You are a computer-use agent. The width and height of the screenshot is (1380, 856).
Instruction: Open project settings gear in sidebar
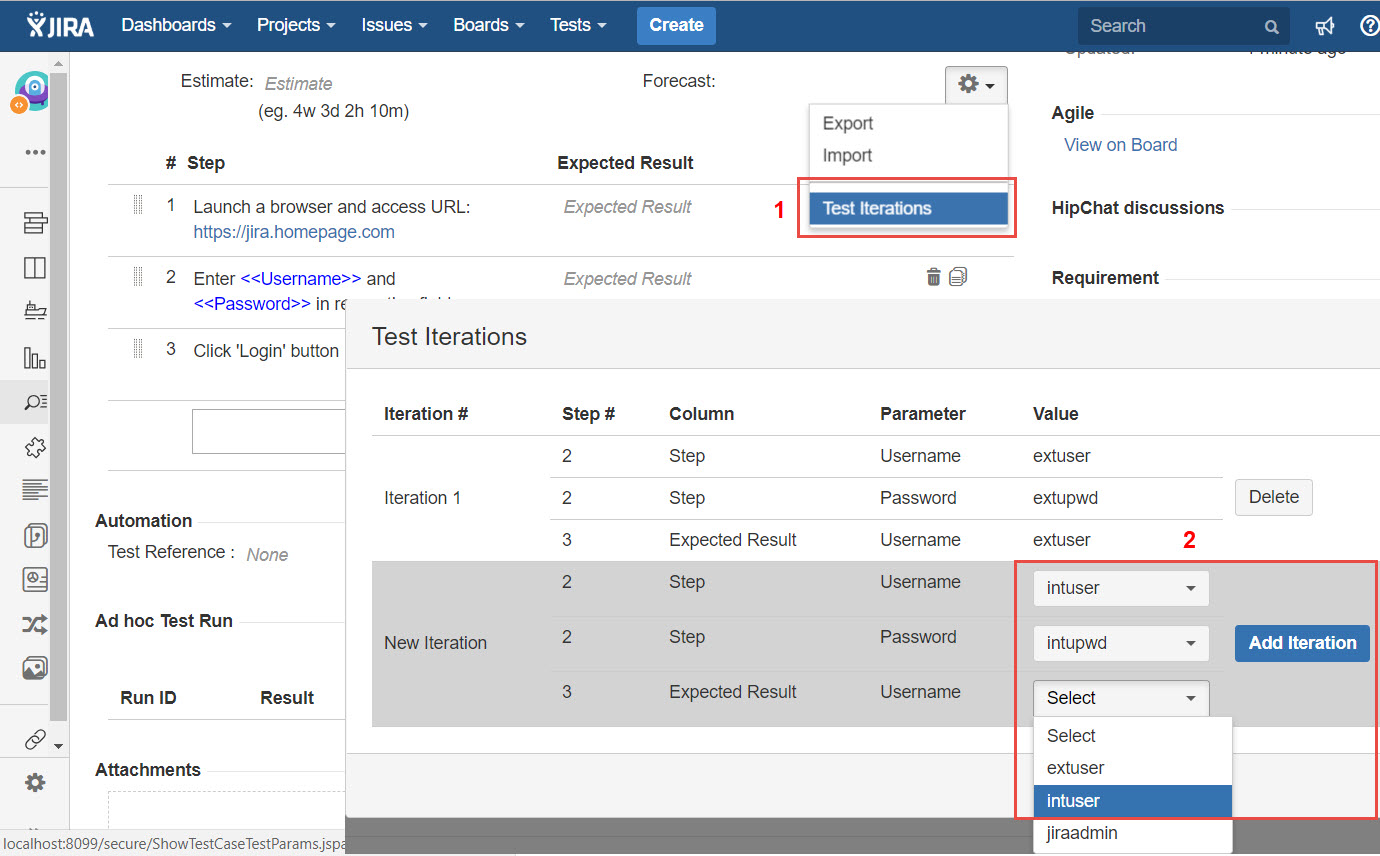[x=35, y=782]
